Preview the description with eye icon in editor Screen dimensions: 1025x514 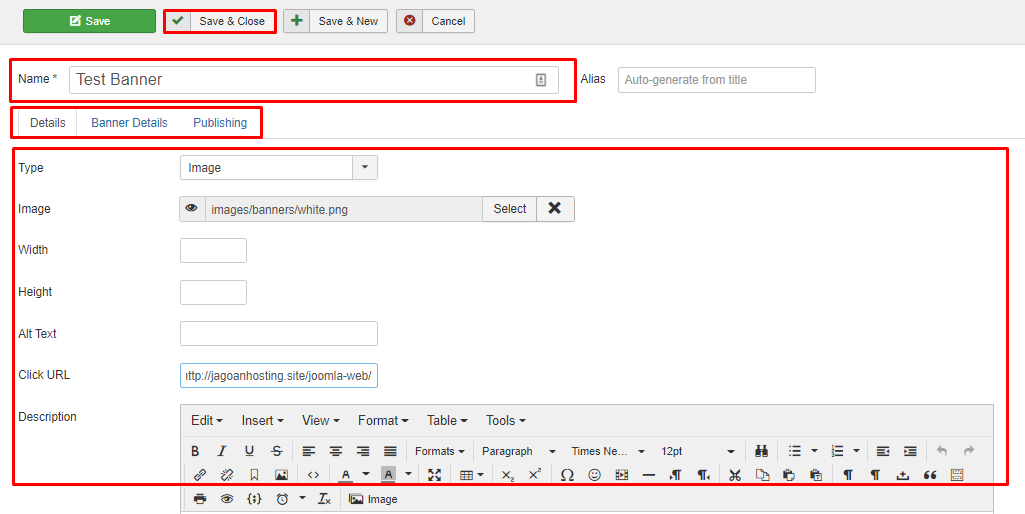click(x=227, y=499)
